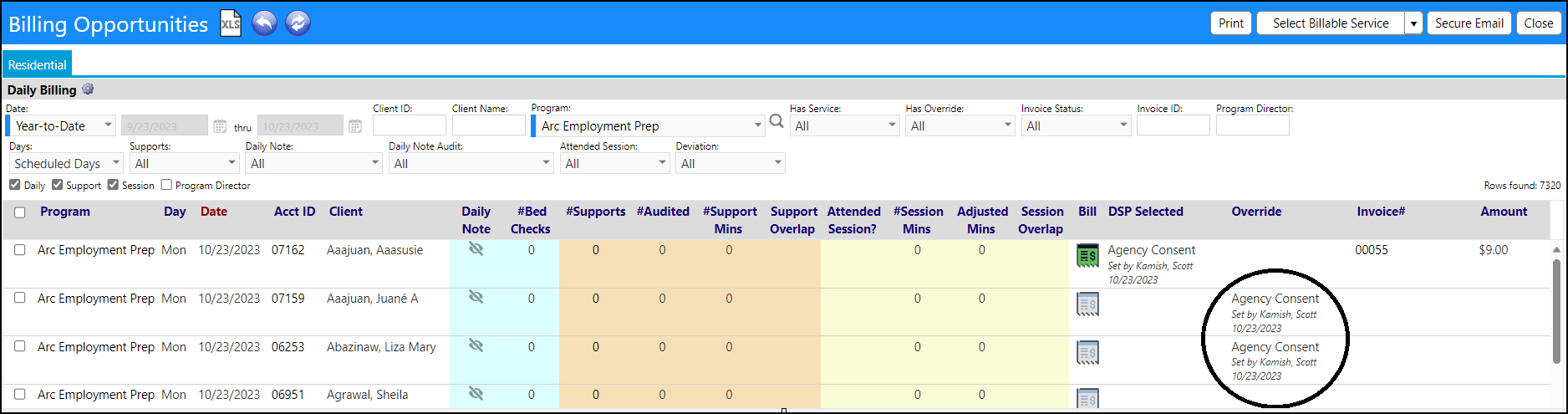Expand Select Billable Service arrow
Image resolution: width=1568 pixels, height=414 pixels.
1413,23
